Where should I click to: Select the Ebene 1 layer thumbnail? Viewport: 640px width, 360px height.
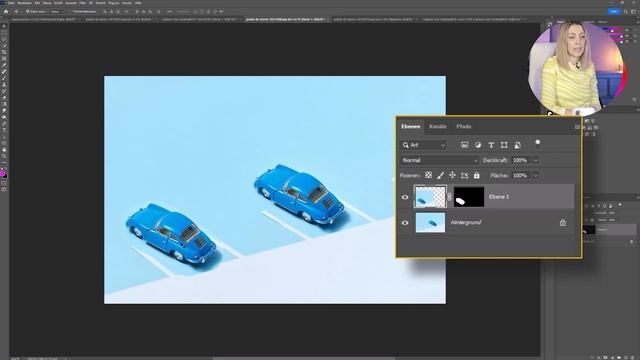pyautogui.click(x=430, y=197)
